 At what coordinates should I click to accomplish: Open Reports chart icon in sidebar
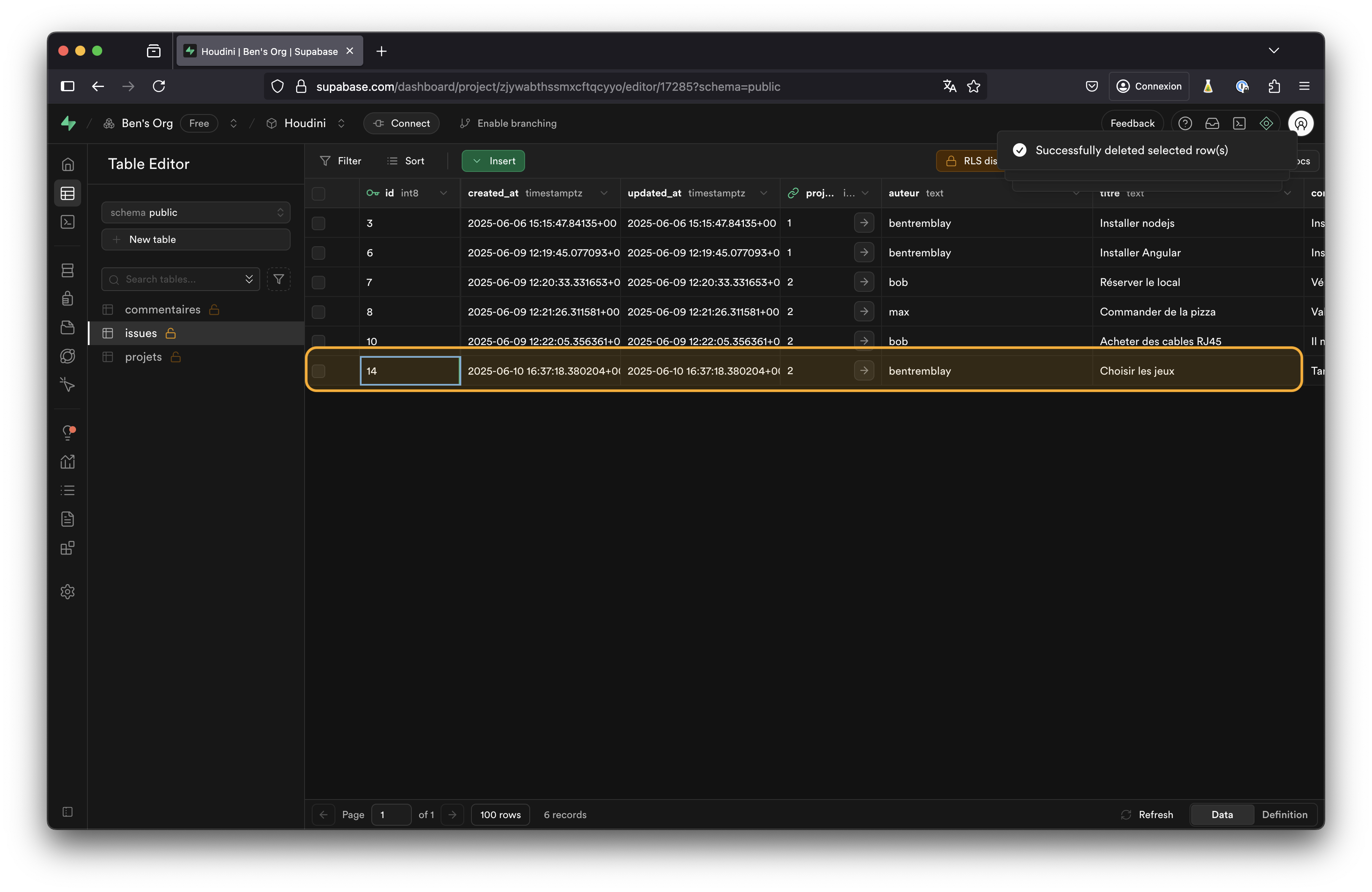pos(68,462)
